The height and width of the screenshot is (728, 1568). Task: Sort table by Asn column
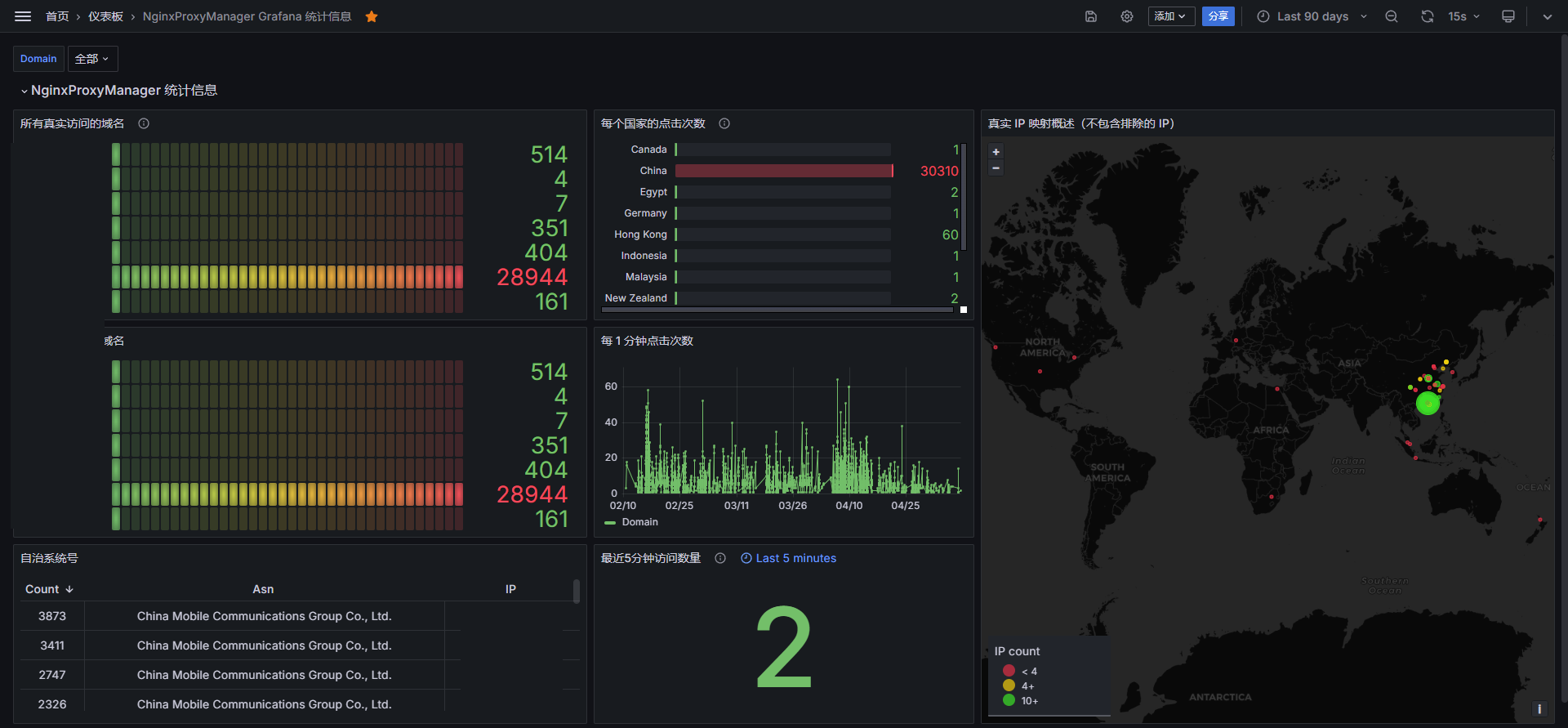click(x=263, y=589)
